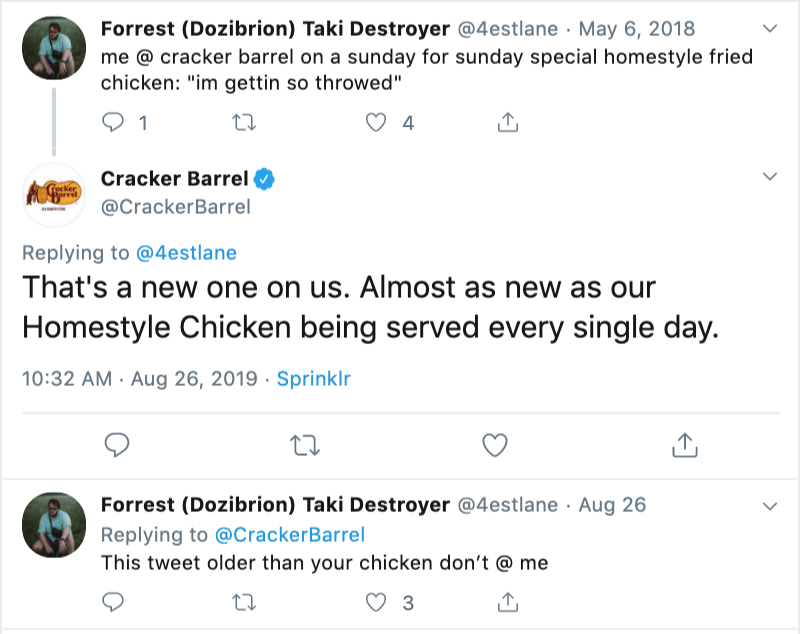802x634 pixels.
Task: Share the Aug 26 reply tweet
Action: point(507,602)
